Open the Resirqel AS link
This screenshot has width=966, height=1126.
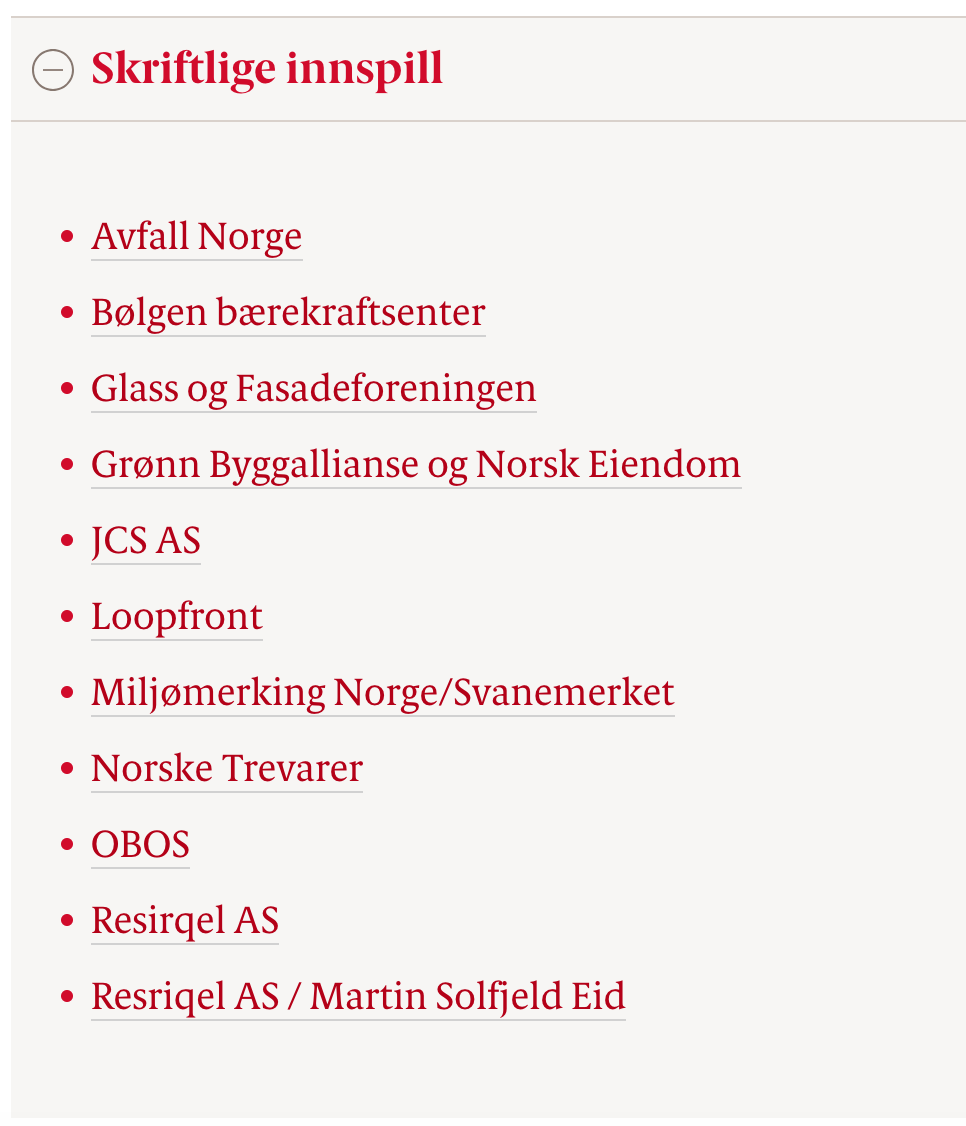pyautogui.click(x=185, y=921)
